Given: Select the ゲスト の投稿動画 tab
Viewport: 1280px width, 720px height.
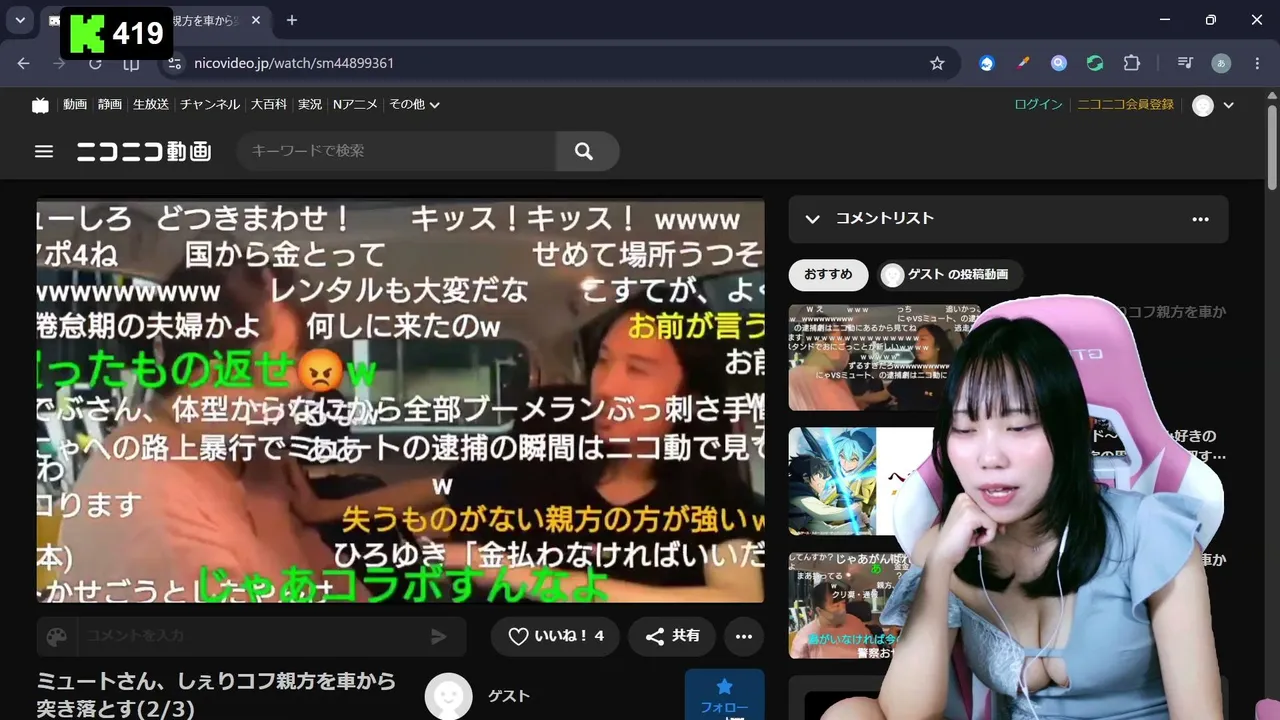Looking at the screenshot, I should pos(950,275).
